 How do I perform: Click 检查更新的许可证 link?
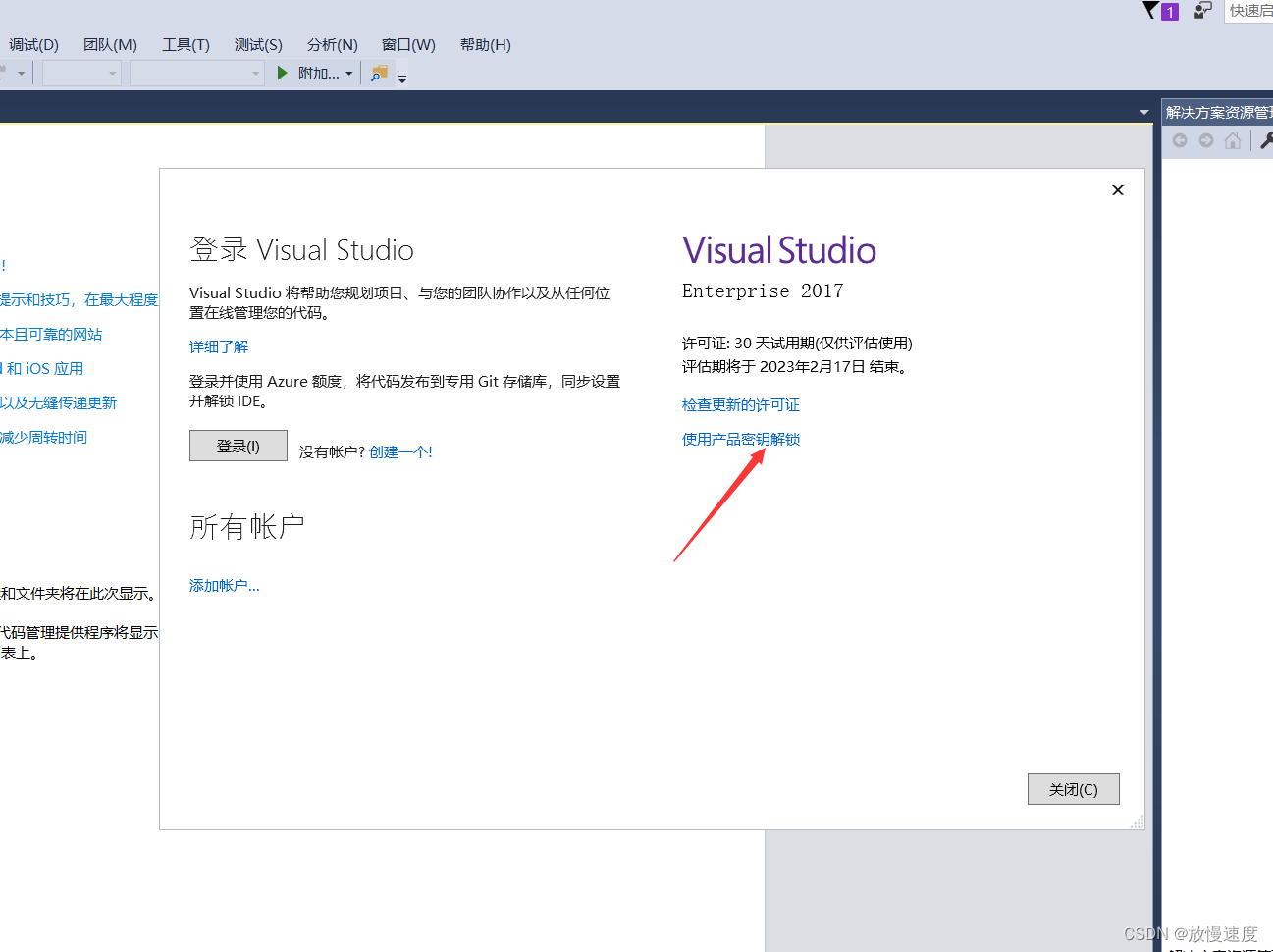[741, 404]
